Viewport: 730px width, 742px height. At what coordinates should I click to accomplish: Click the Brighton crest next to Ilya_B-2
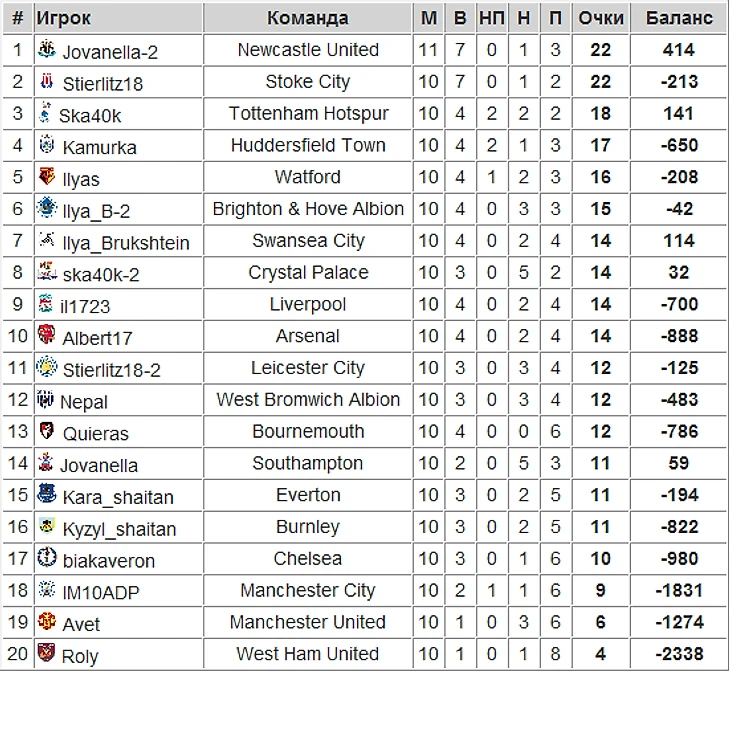point(46,209)
